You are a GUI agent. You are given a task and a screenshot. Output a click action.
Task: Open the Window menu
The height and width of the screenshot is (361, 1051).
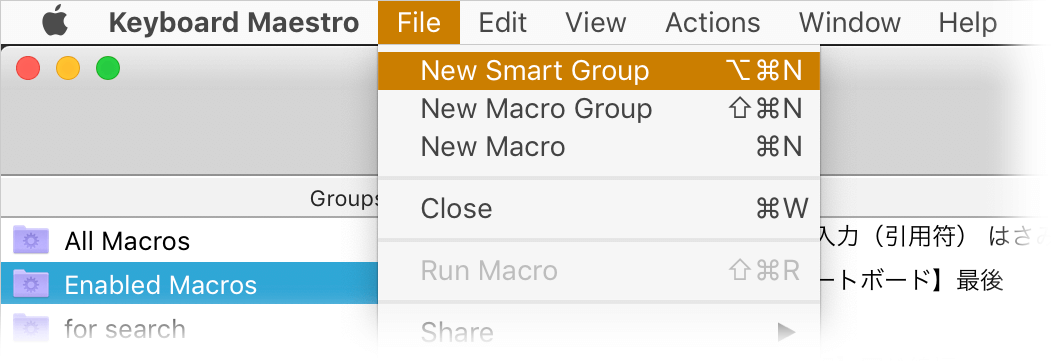849,23
